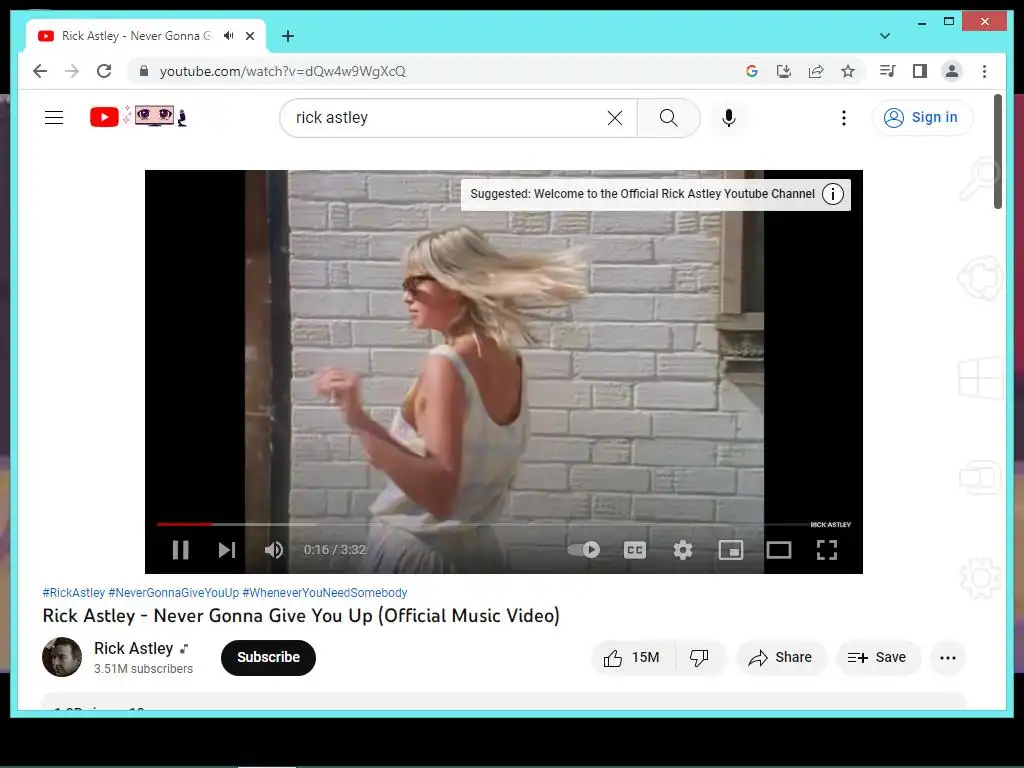Clear the search box text
The width and height of the screenshot is (1024, 768).
[615, 118]
